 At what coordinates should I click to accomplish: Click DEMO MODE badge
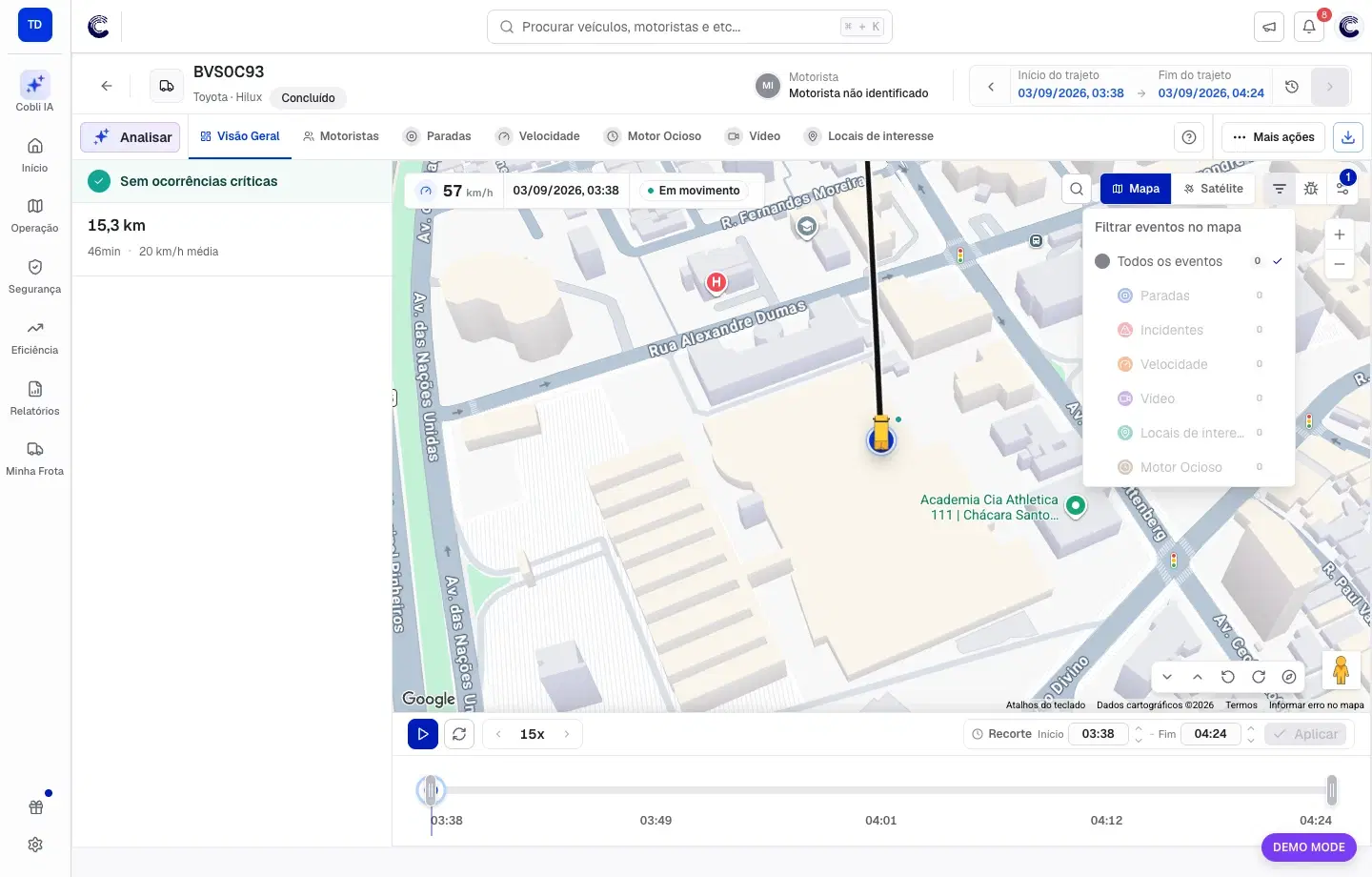(x=1309, y=846)
